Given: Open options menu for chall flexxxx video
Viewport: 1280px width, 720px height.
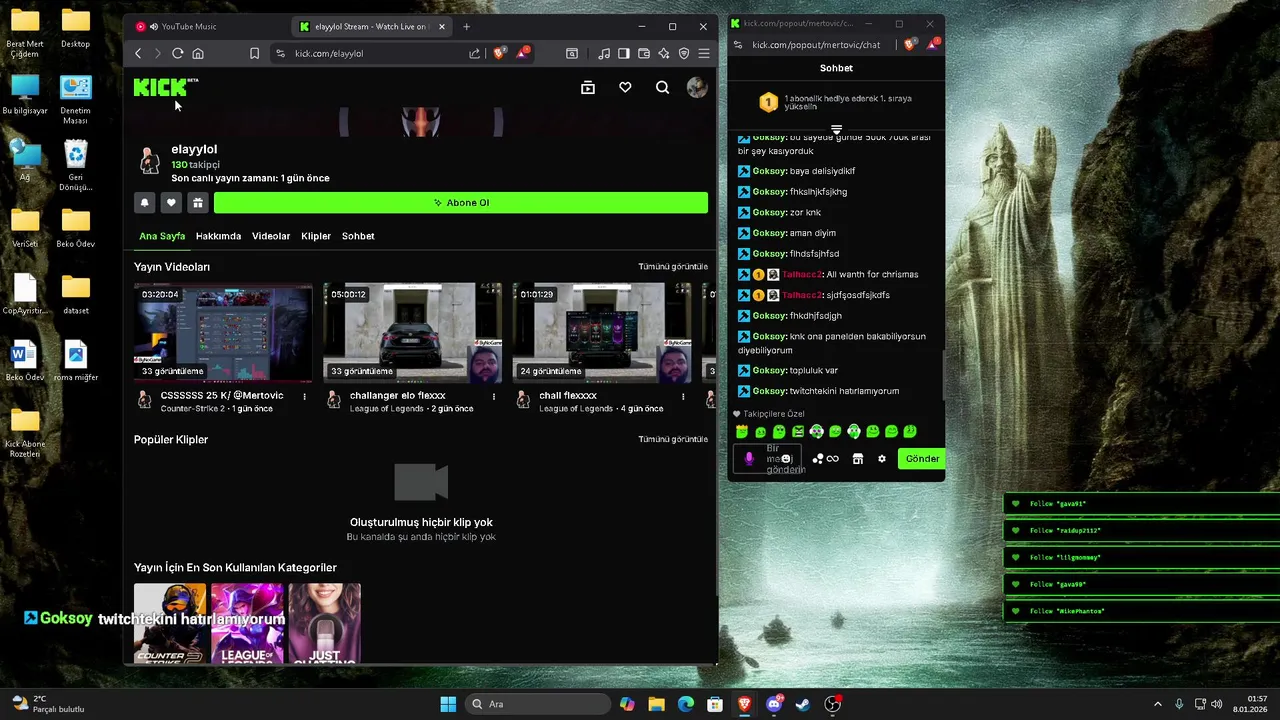Looking at the screenshot, I should coord(683,397).
